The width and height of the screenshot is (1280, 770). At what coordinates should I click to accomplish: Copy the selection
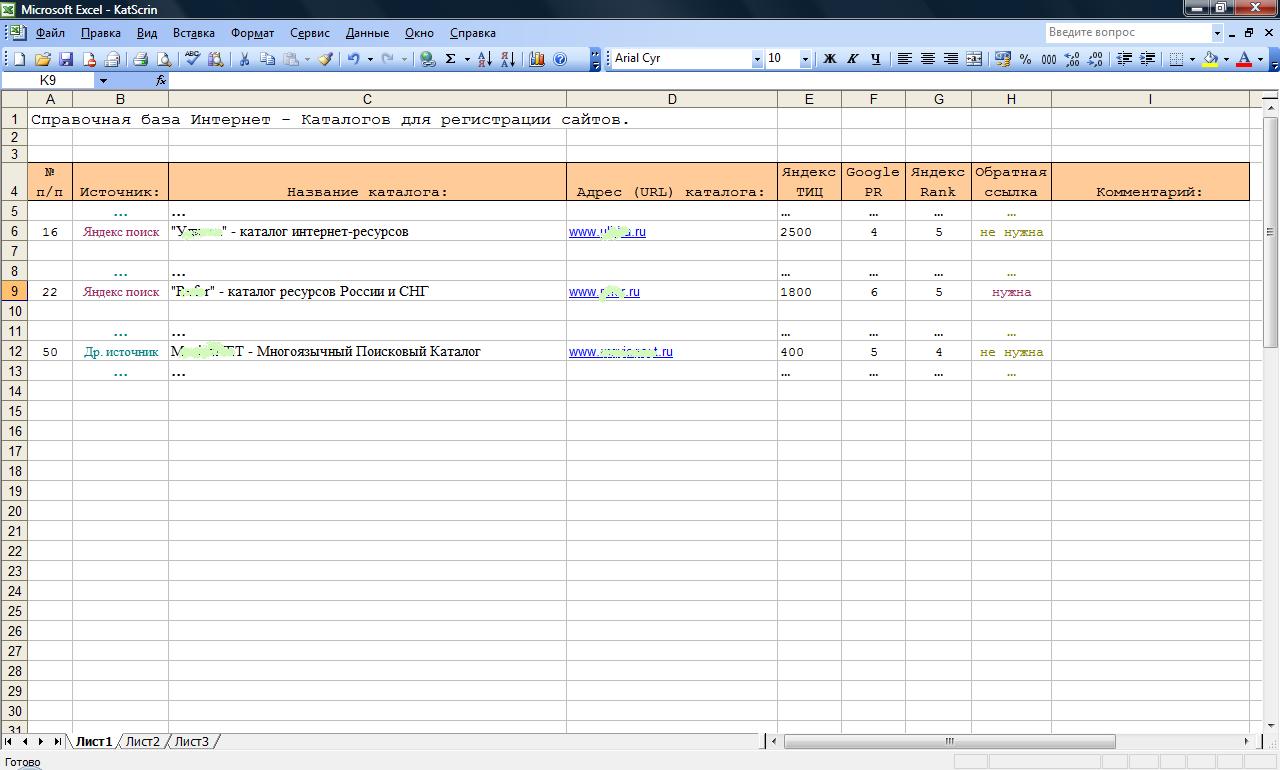(x=267, y=59)
